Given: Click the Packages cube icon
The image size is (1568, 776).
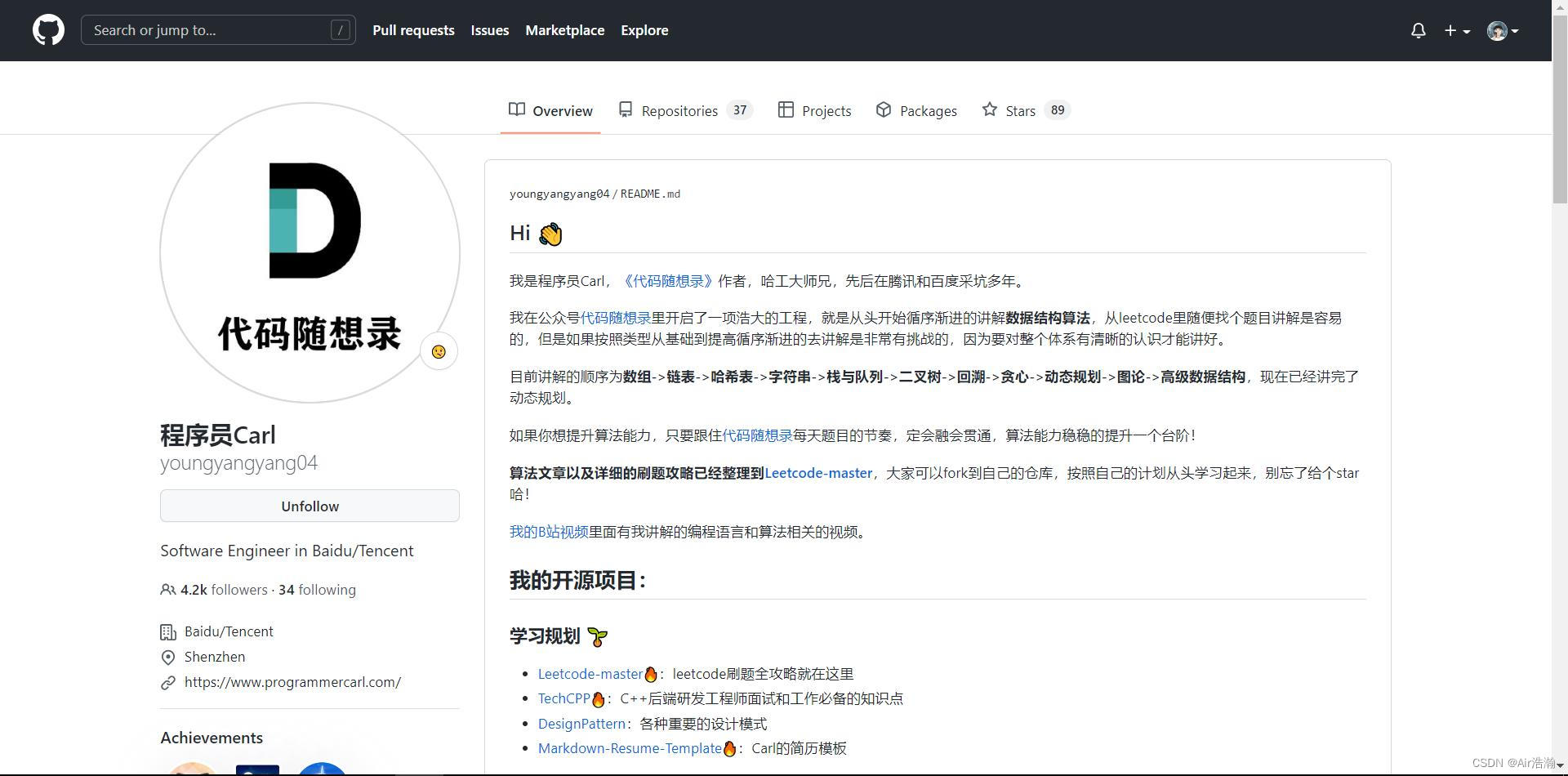Looking at the screenshot, I should click(x=884, y=109).
